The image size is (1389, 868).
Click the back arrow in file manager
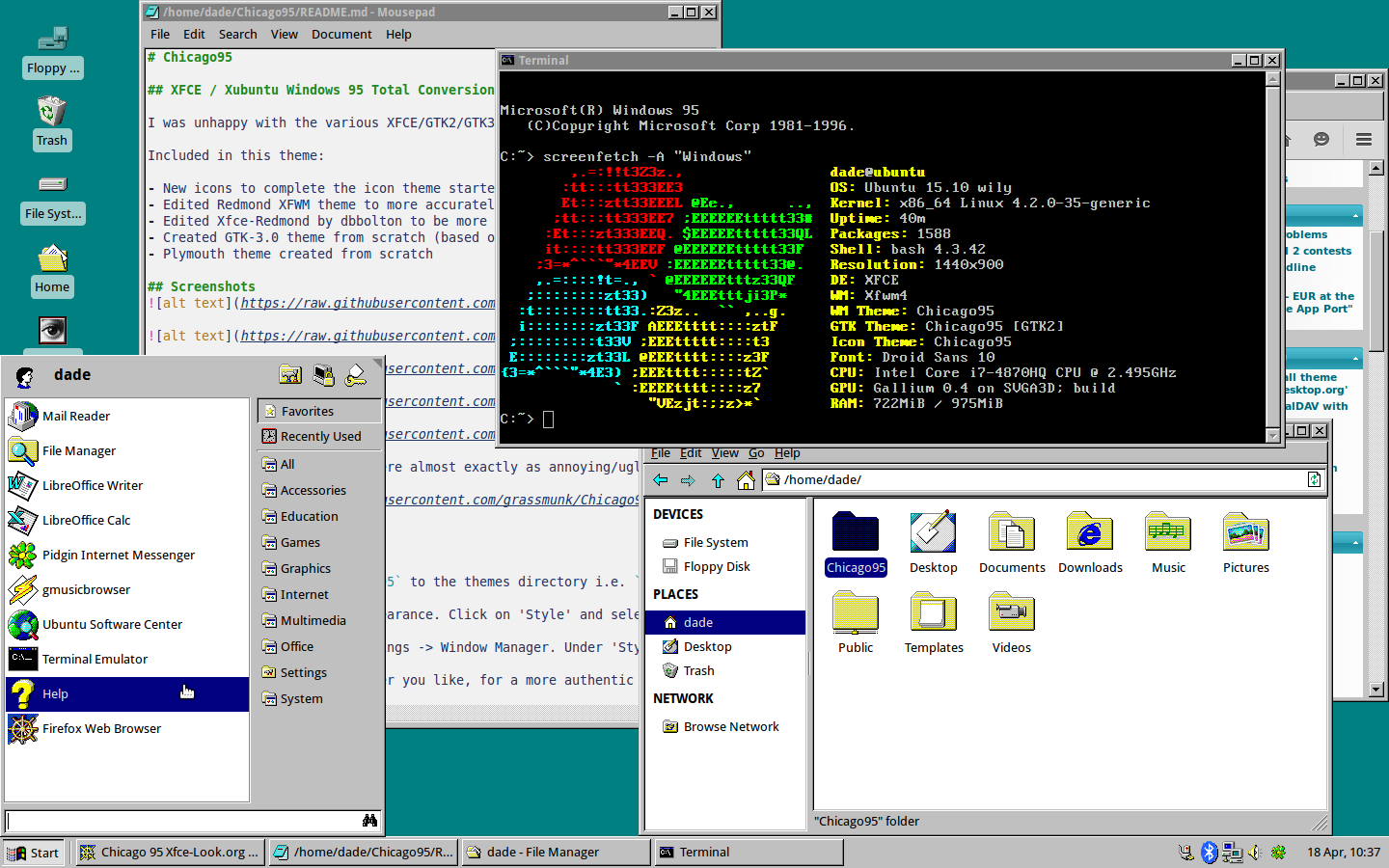tap(661, 480)
